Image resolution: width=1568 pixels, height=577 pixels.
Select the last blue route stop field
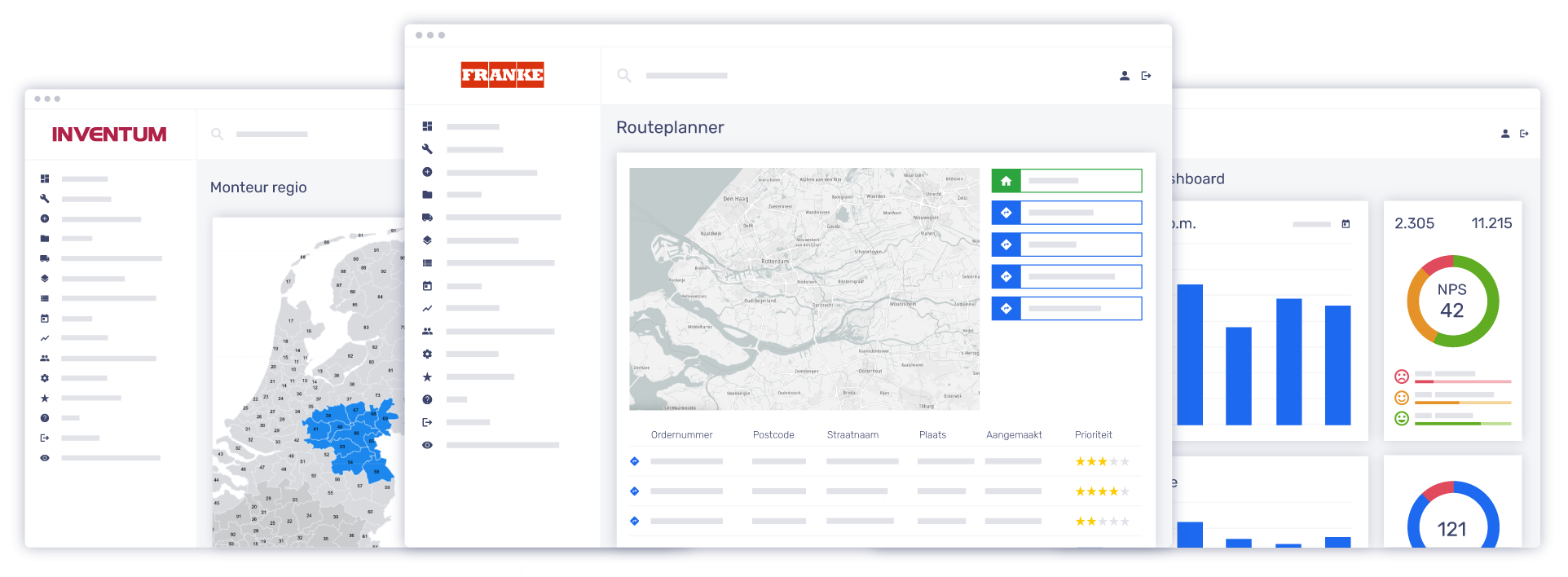point(1066,309)
